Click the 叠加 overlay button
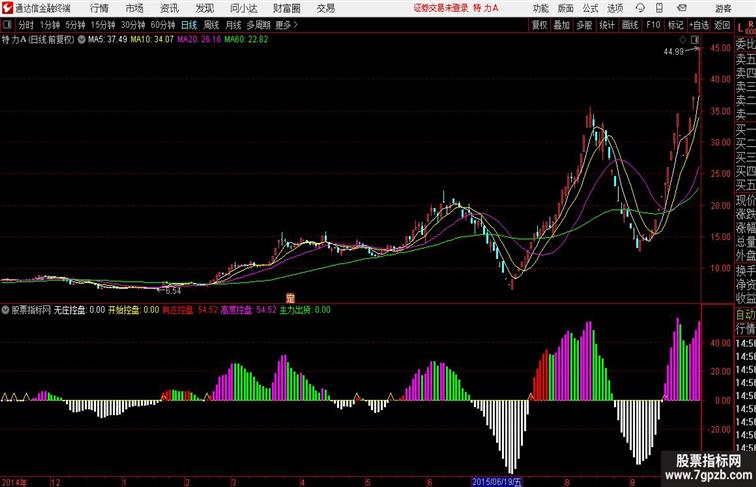Image resolution: width=756 pixels, height=487 pixels. click(x=562, y=25)
